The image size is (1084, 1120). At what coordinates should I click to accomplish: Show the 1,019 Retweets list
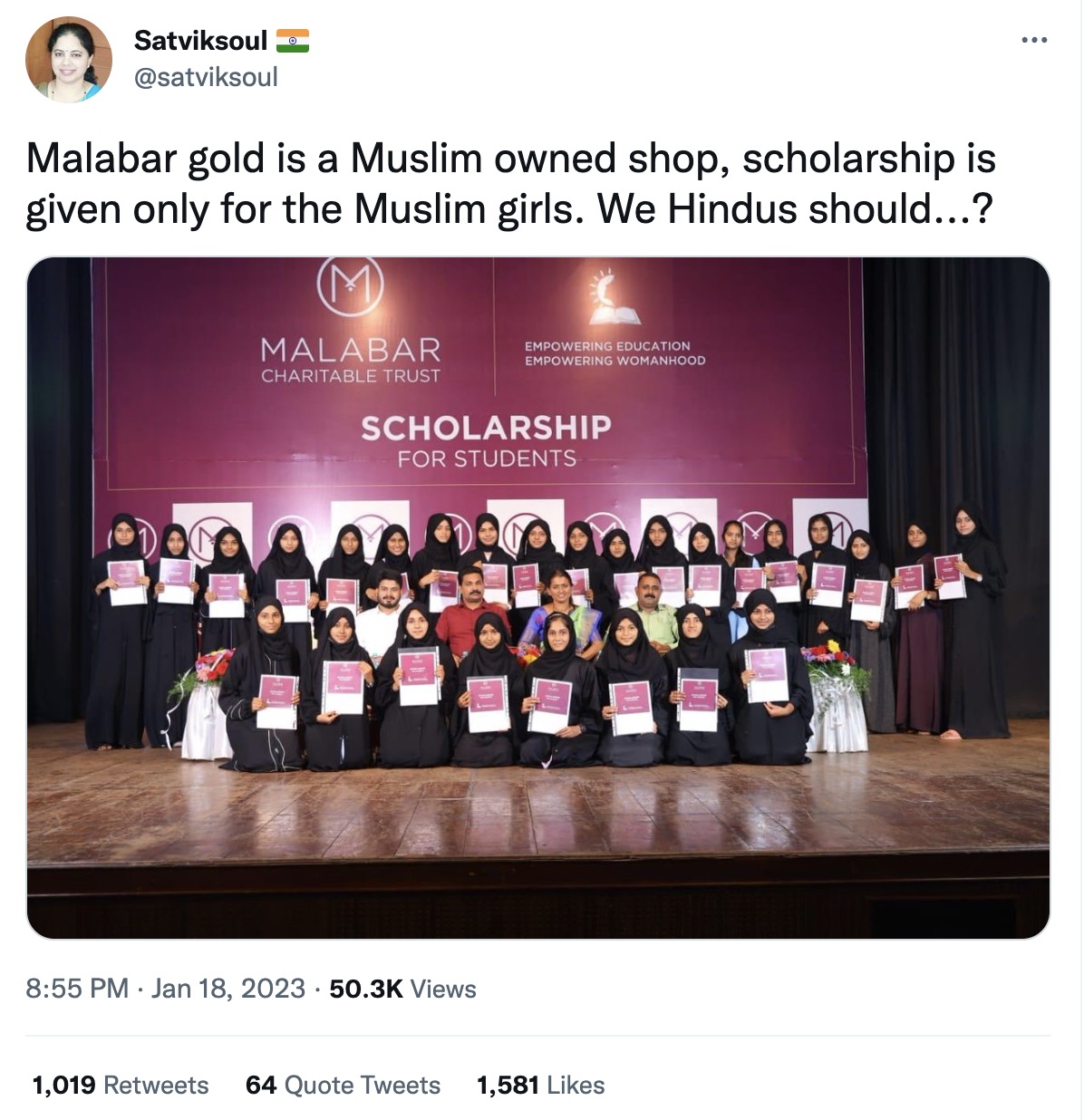[x=121, y=1085]
